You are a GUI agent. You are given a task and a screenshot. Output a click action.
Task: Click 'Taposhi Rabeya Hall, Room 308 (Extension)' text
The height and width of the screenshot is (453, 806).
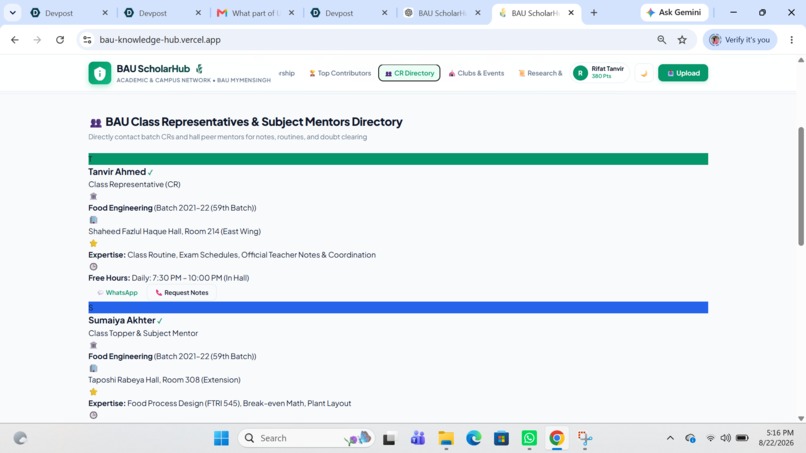coord(164,380)
